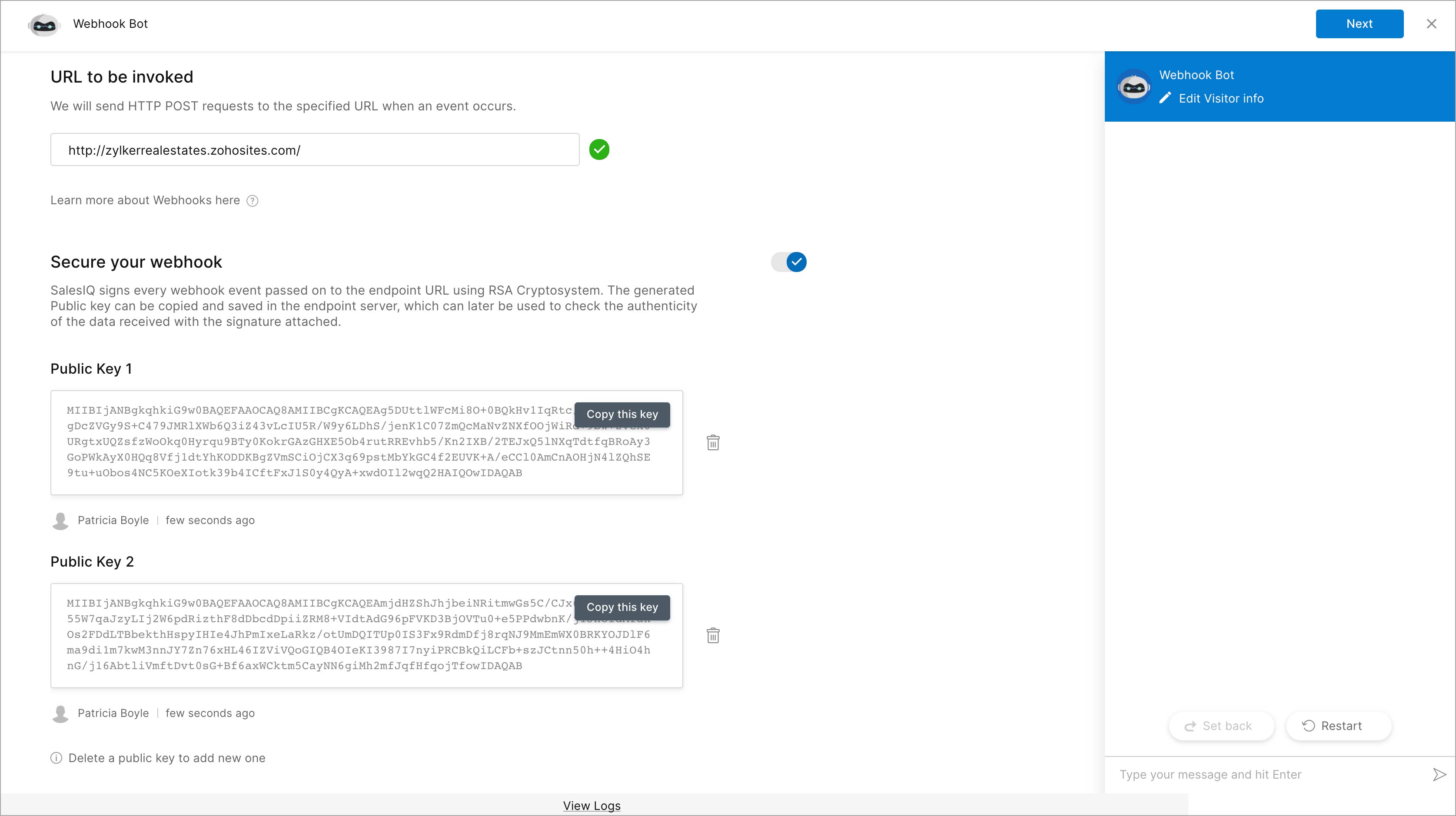This screenshot has width=1456, height=816.
Task: Click the Next button
Action: click(1360, 24)
